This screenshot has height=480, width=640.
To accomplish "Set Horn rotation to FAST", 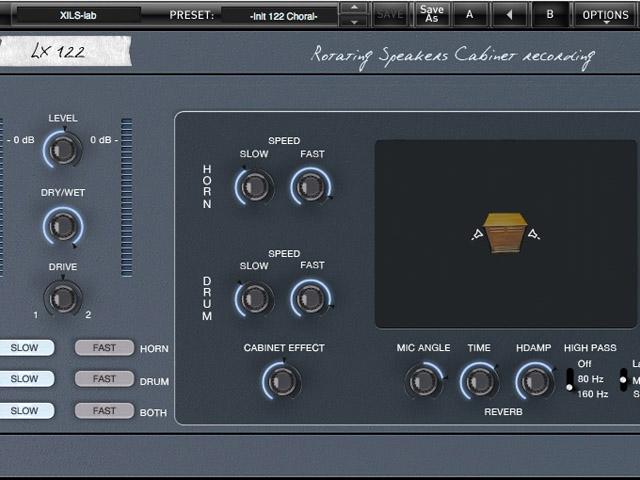I will tap(104, 348).
